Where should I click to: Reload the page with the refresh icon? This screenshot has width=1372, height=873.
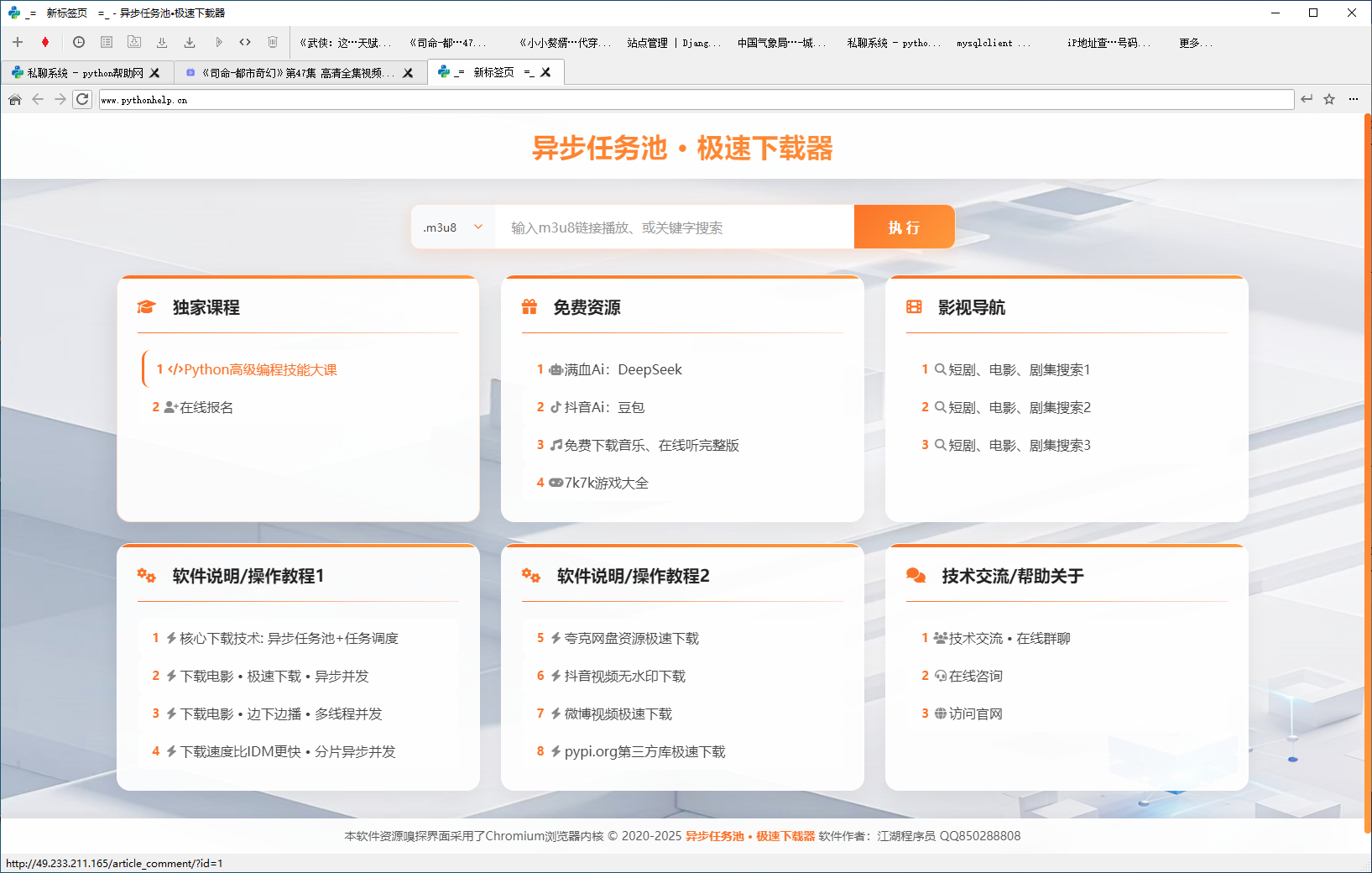[82, 99]
